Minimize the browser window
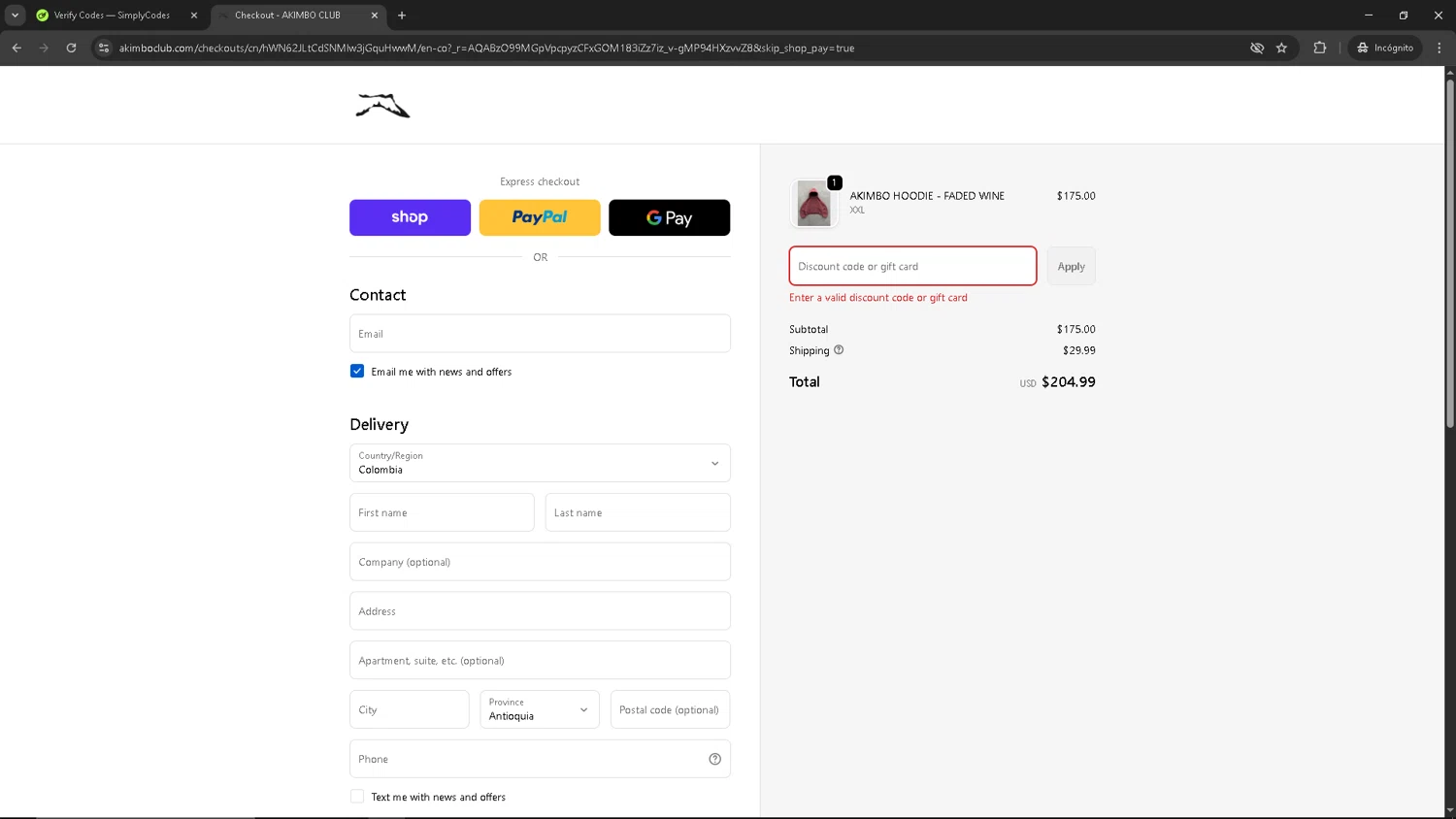 point(1369,16)
